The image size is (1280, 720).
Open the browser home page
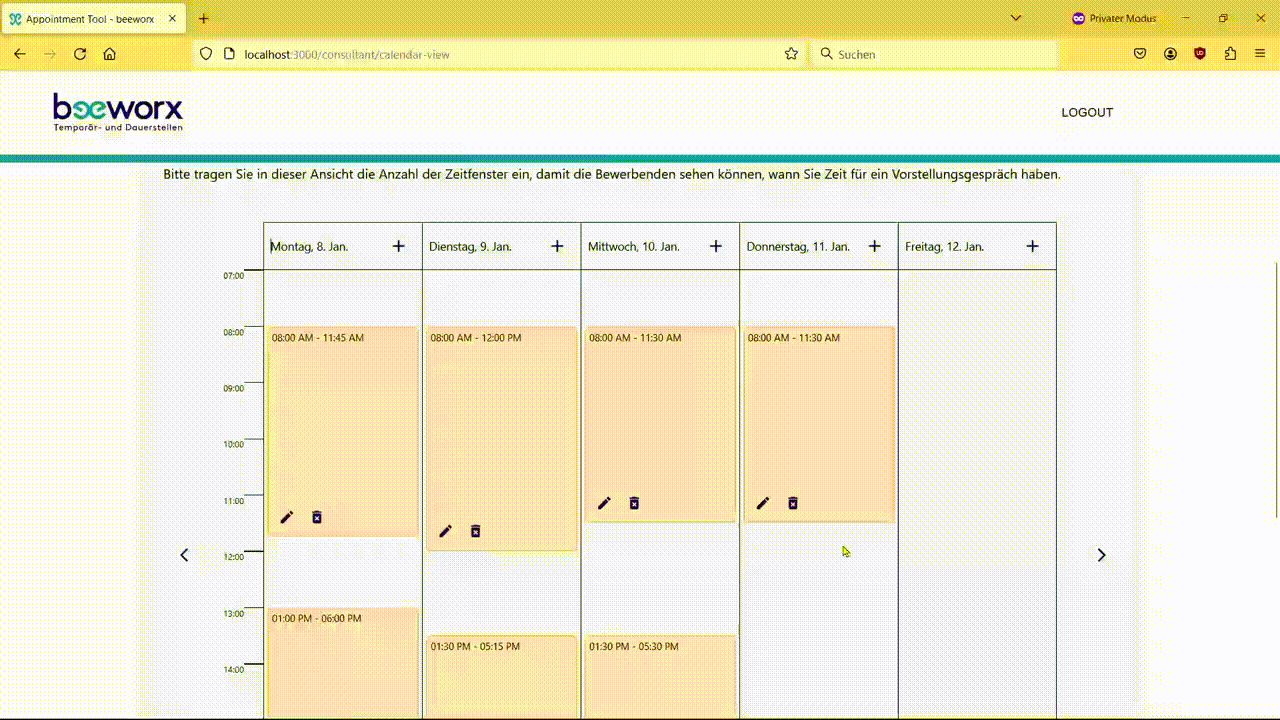(110, 54)
